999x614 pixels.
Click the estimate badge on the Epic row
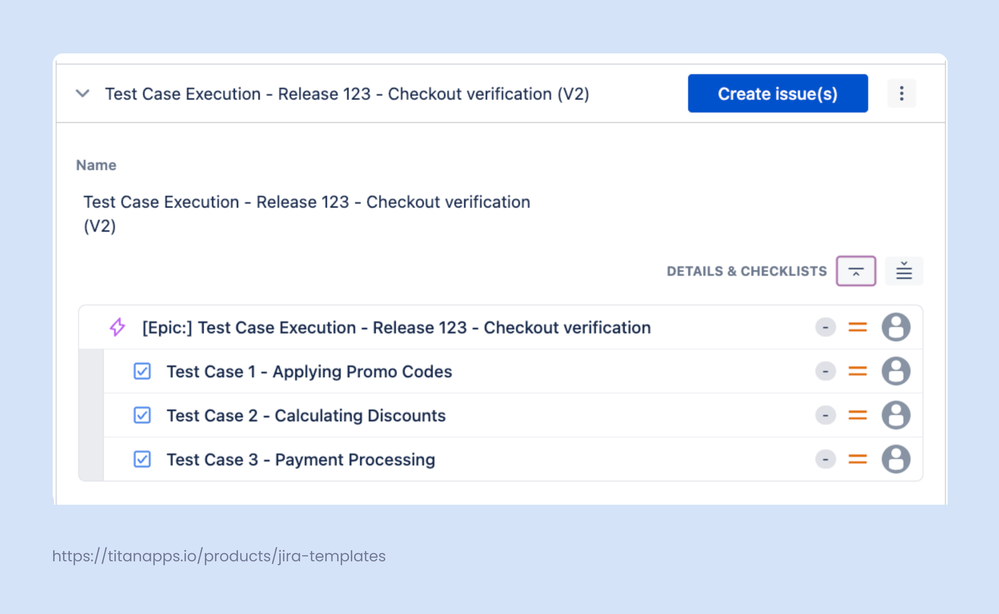click(x=825, y=327)
